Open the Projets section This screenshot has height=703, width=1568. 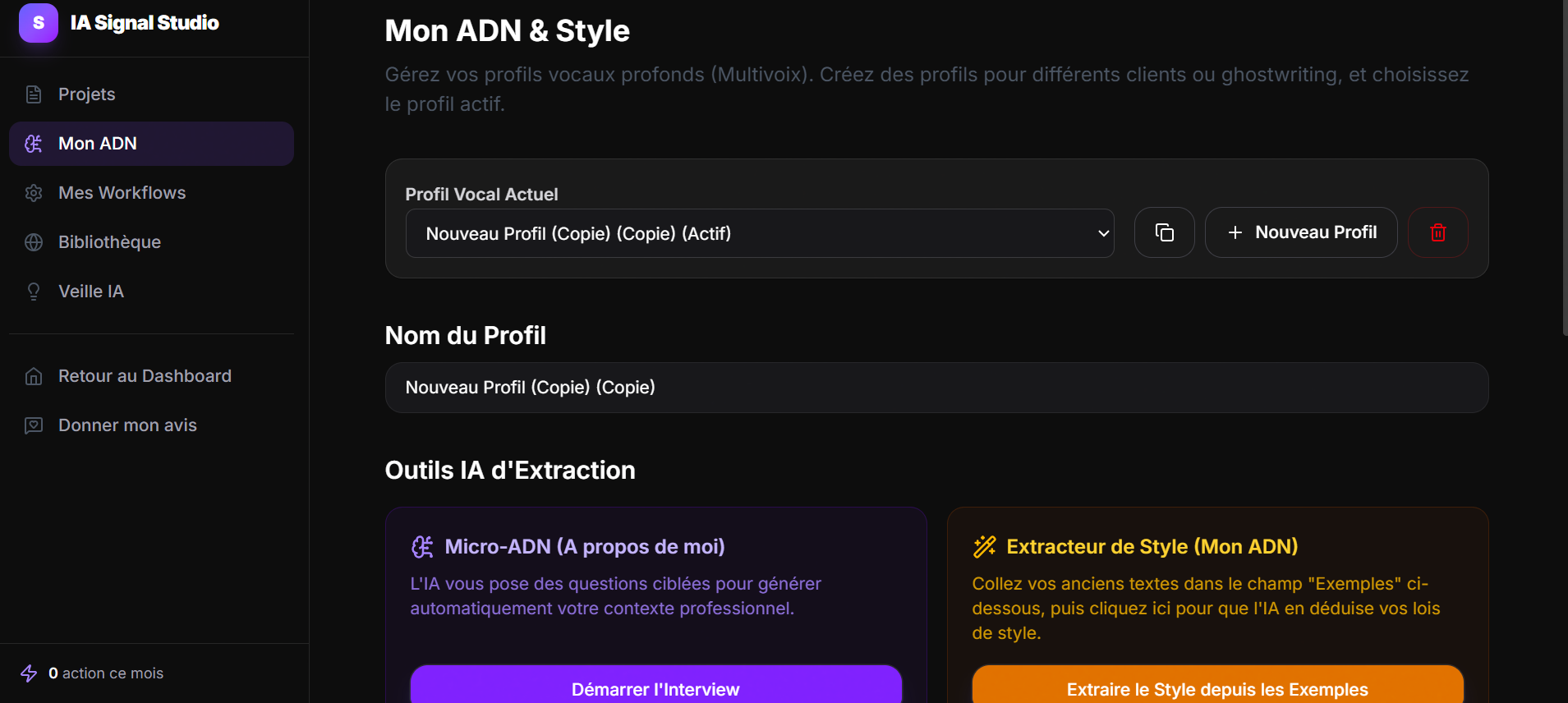pos(151,94)
